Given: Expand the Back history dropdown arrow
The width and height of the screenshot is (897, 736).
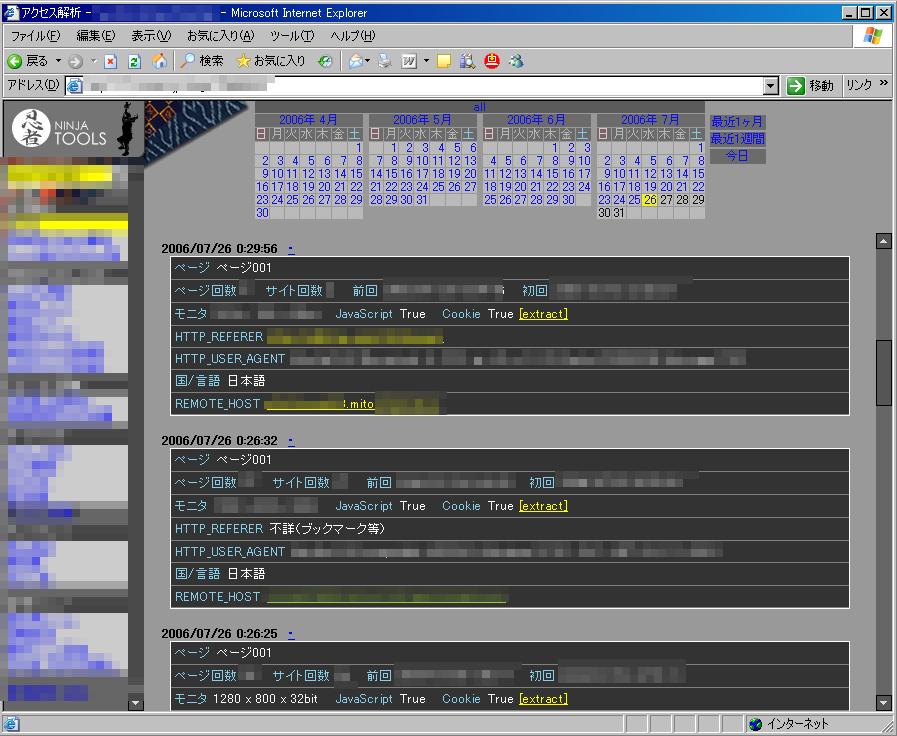Looking at the screenshot, I should (x=58, y=61).
